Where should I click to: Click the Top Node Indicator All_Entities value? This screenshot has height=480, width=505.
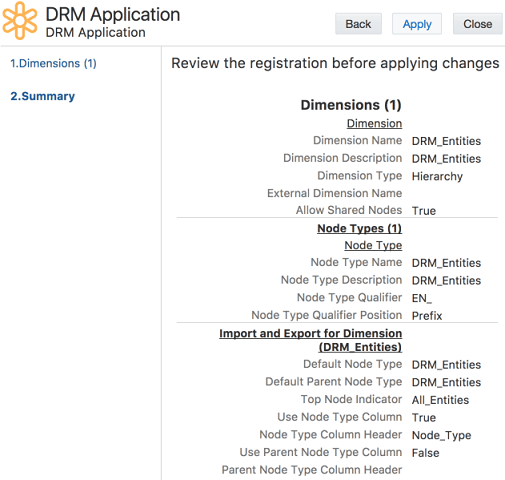pos(440,400)
